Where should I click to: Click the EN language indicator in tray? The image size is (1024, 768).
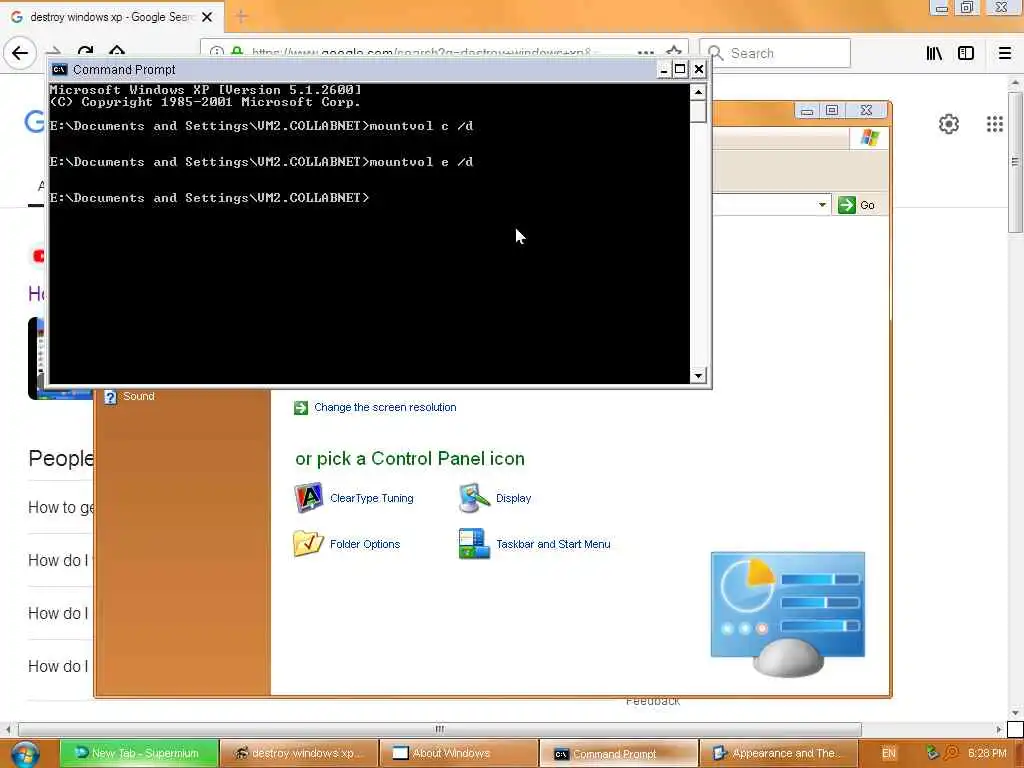click(x=888, y=753)
